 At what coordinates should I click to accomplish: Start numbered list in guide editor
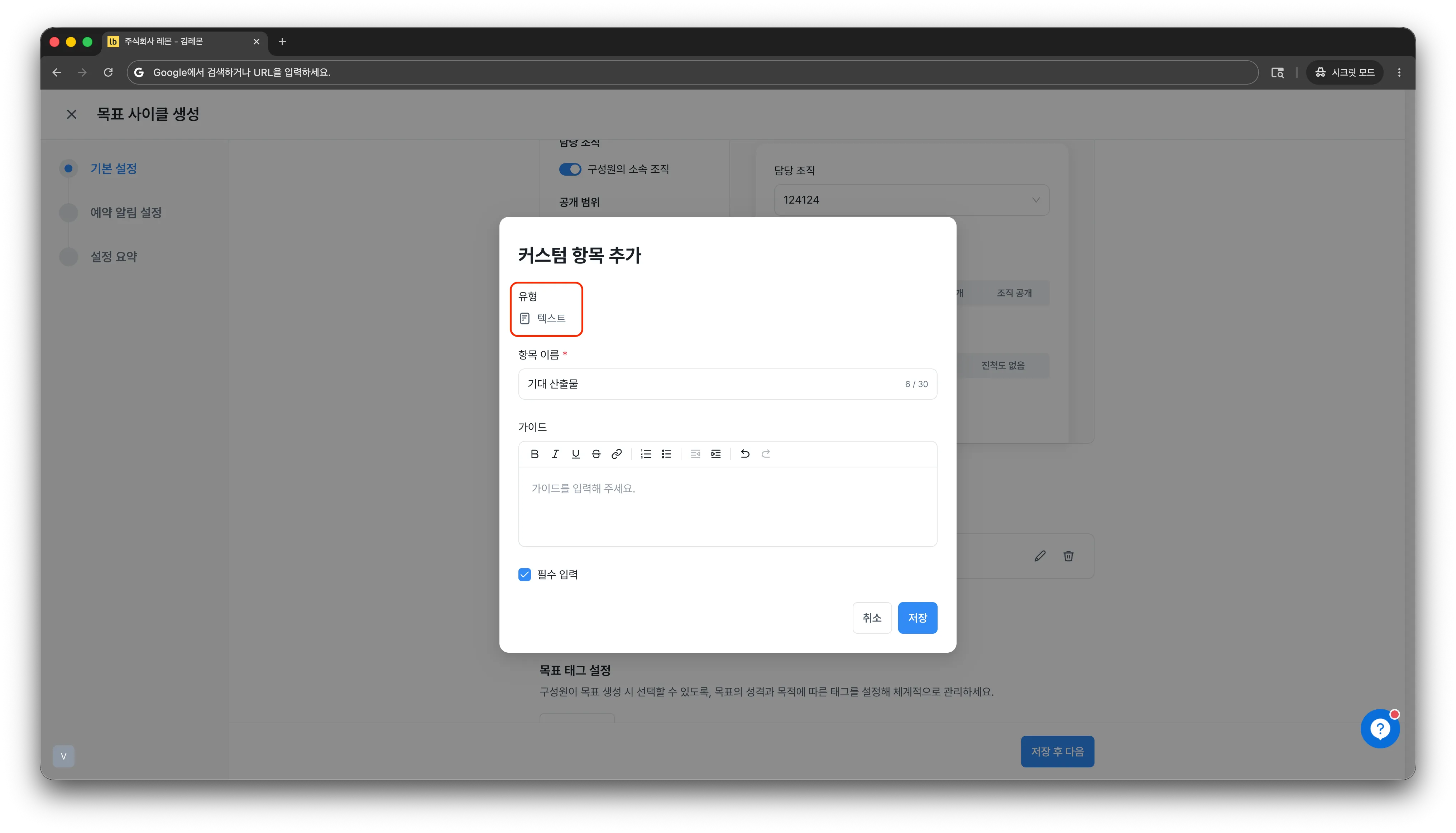point(646,454)
